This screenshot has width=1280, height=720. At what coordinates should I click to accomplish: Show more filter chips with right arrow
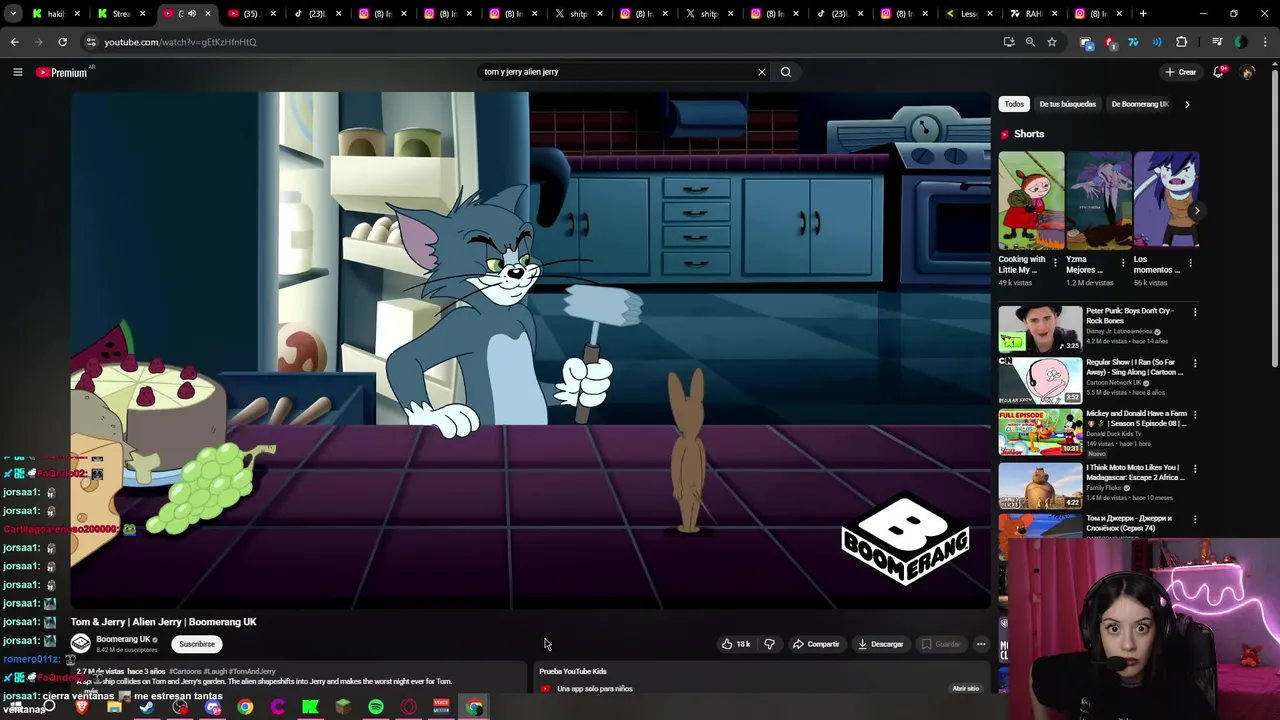coord(1187,104)
